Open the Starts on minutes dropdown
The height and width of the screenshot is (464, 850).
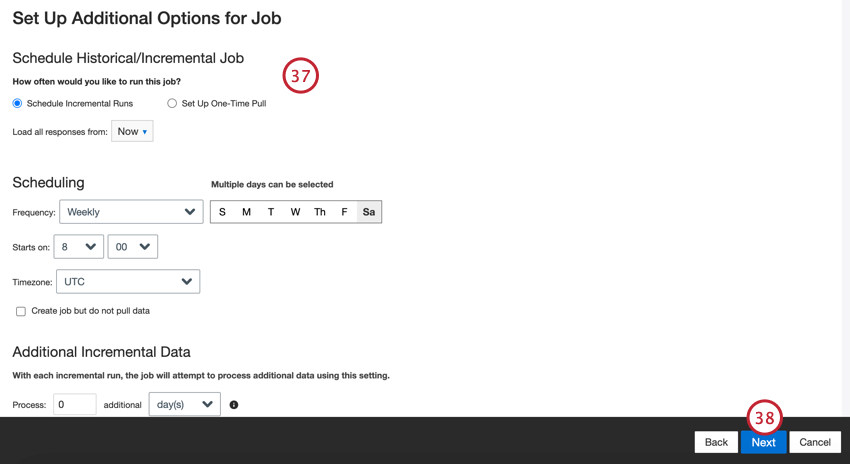pos(133,247)
